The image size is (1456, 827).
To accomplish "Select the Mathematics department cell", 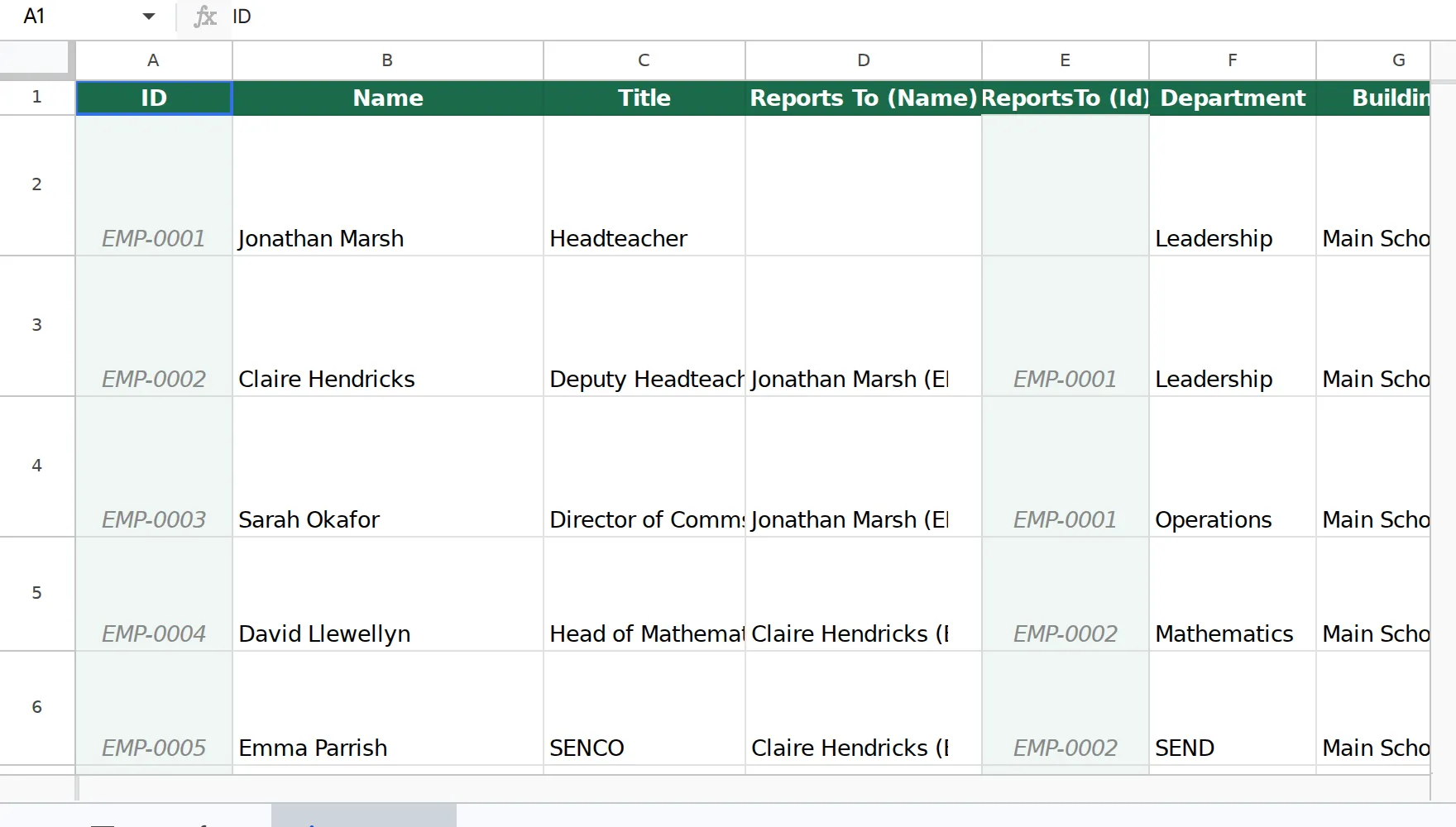I will tap(1233, 594).
